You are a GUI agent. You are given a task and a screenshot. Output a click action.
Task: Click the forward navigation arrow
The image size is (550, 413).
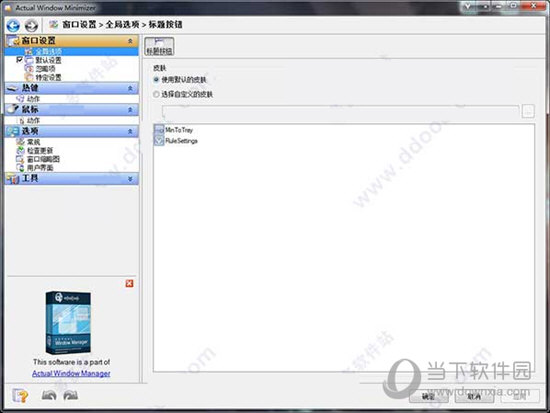31,25
